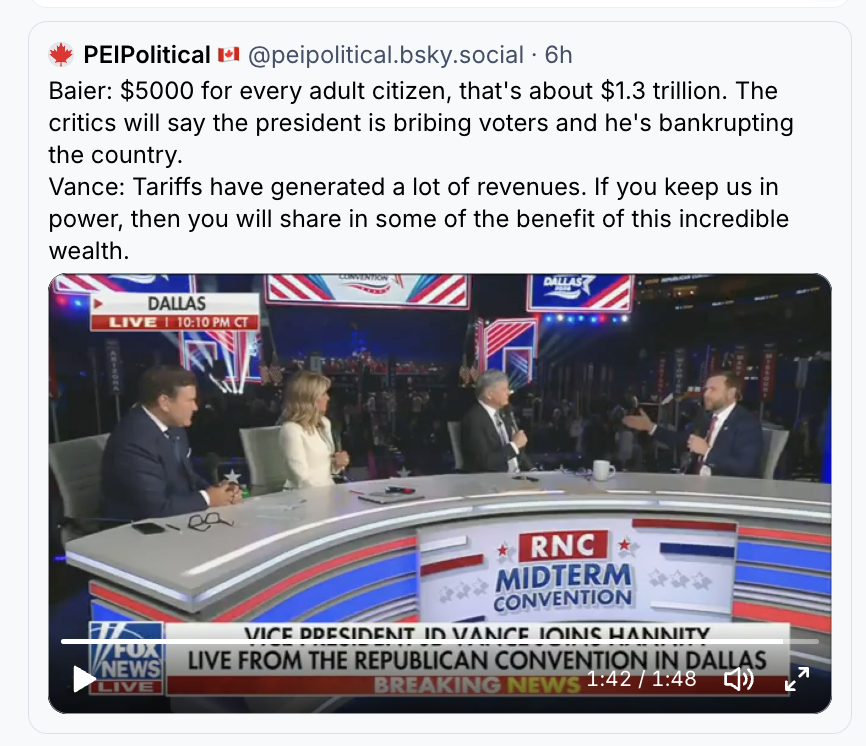Viewport: 866px width, 746px height.
Task: Click the 1:42 / 1:48 time display
Action: click(x=641, y=679)
